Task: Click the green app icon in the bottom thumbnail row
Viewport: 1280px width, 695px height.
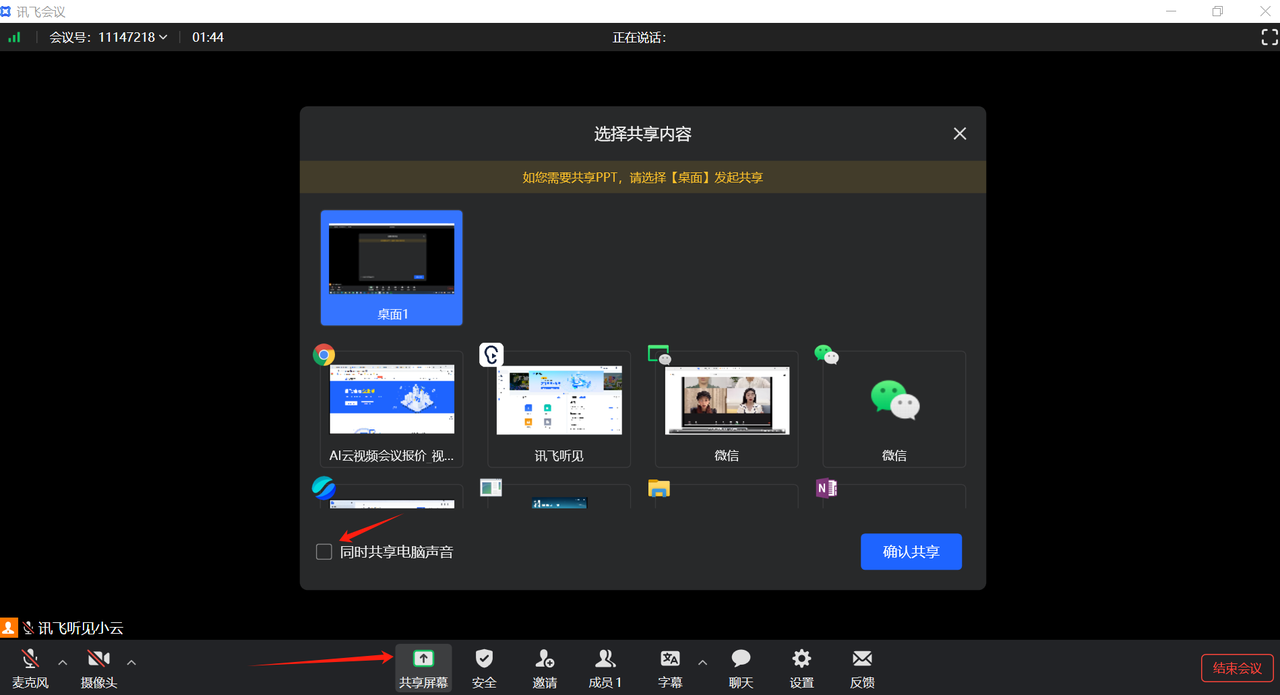Action: point(491,488)
